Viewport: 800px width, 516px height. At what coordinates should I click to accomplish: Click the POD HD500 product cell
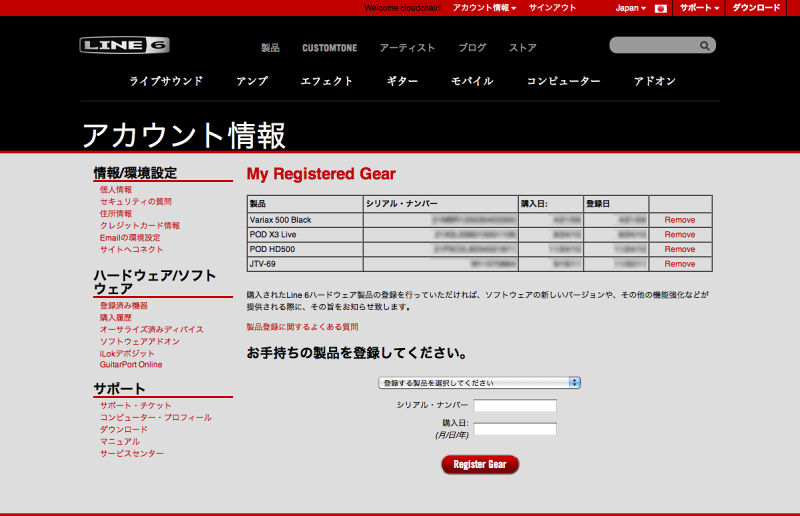click(305, 249)
